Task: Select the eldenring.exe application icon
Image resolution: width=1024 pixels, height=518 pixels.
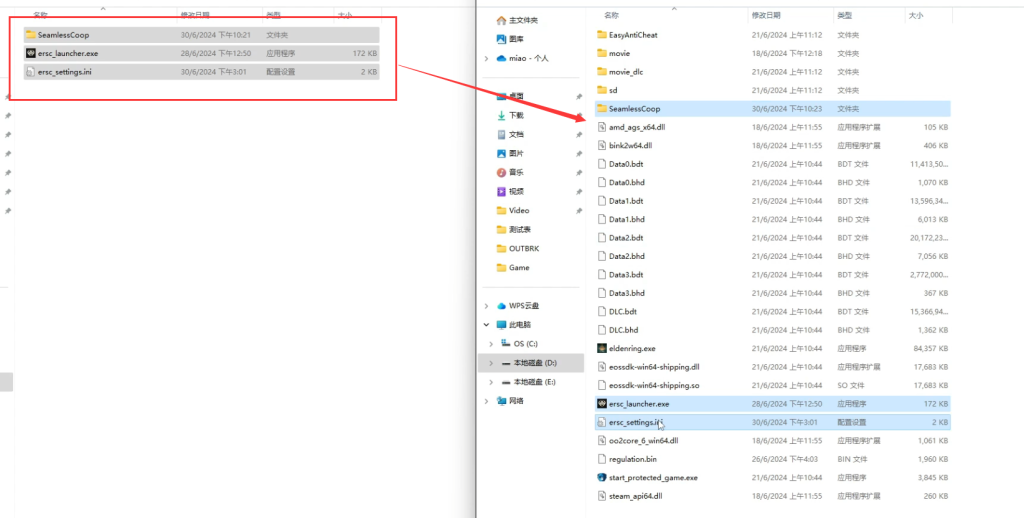Action: point(602,348)
